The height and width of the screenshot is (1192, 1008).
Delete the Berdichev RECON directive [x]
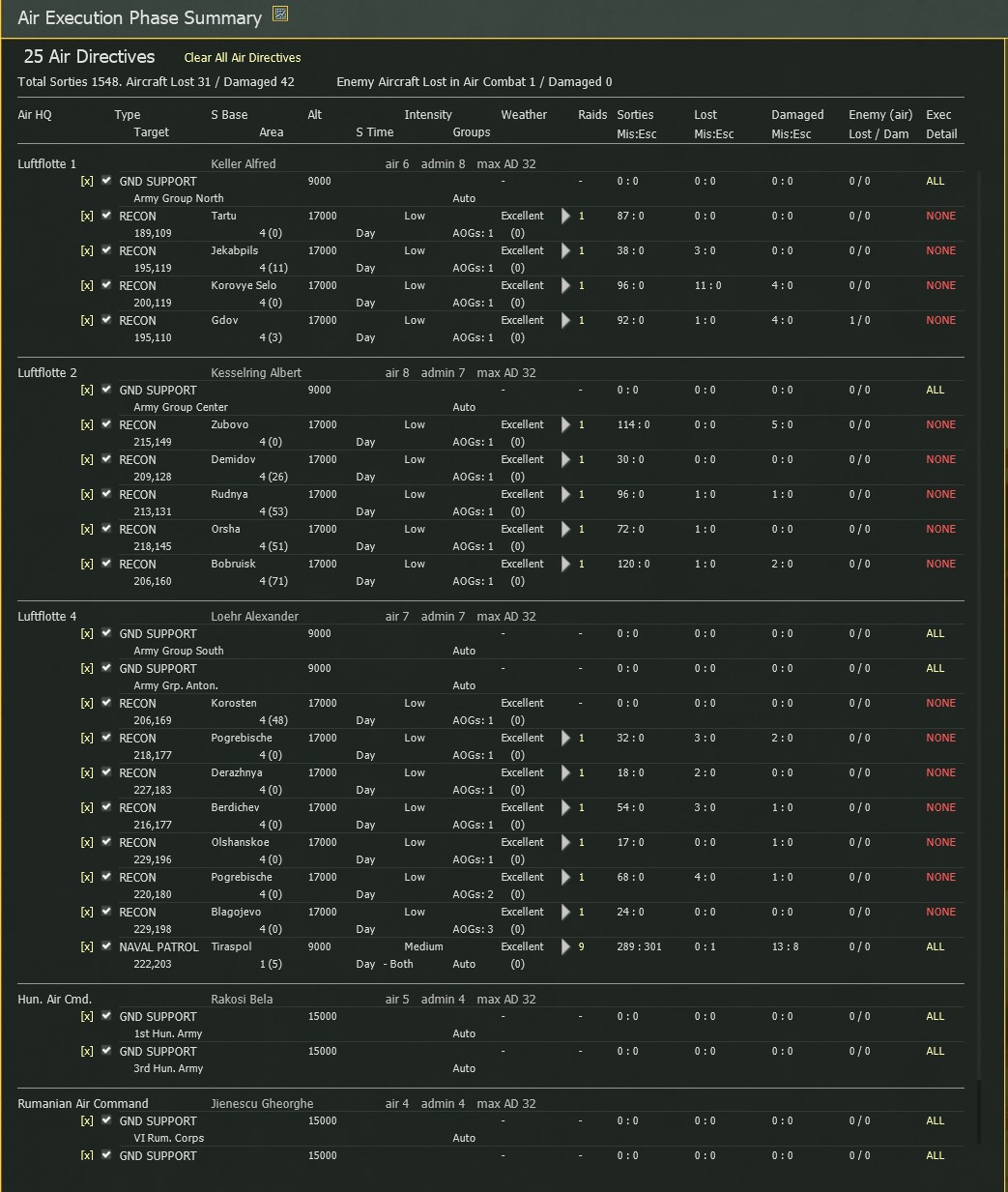[87, 808]
